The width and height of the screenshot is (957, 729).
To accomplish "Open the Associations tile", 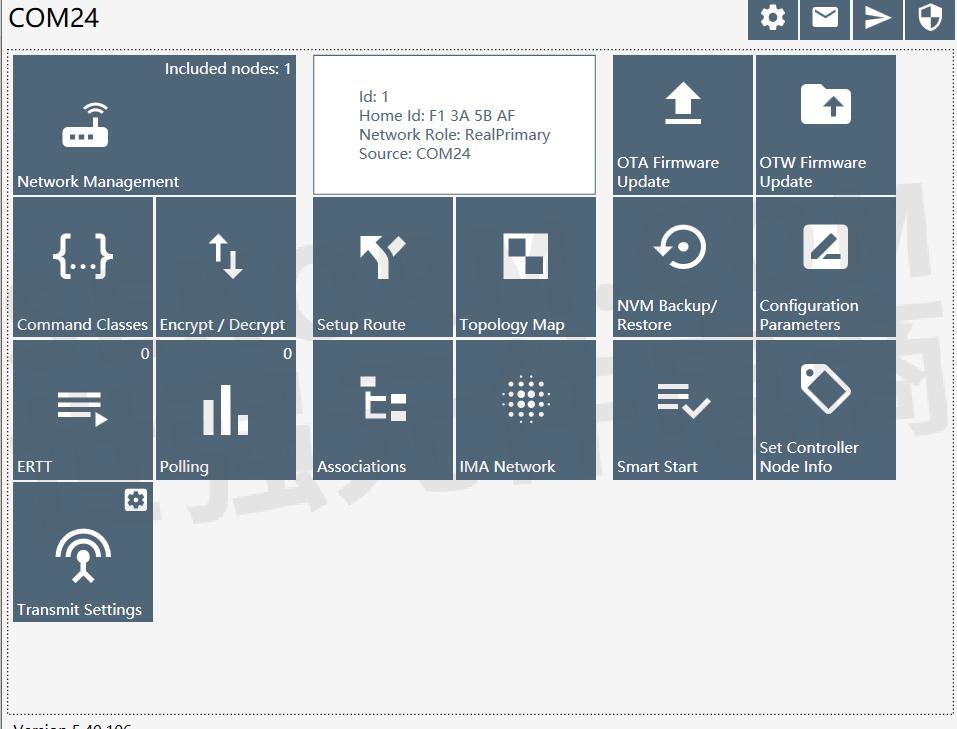I will pos(383,410).
